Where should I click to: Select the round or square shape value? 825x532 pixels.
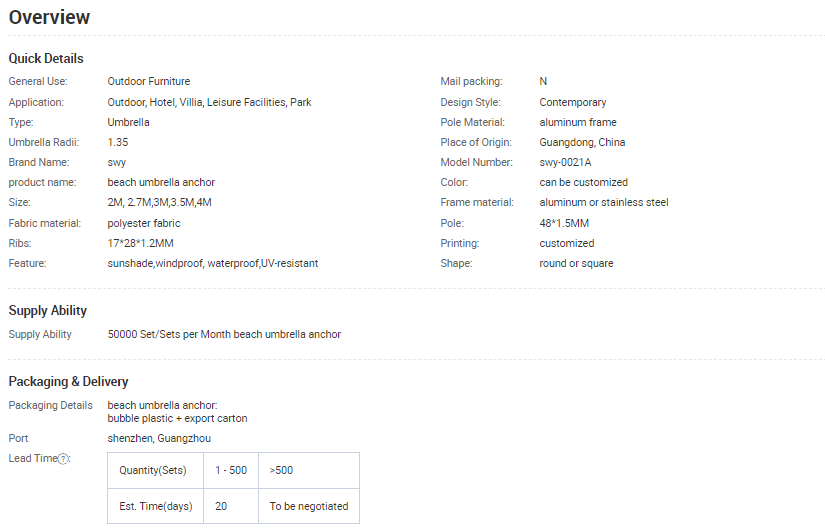click(x=576, y=263)
